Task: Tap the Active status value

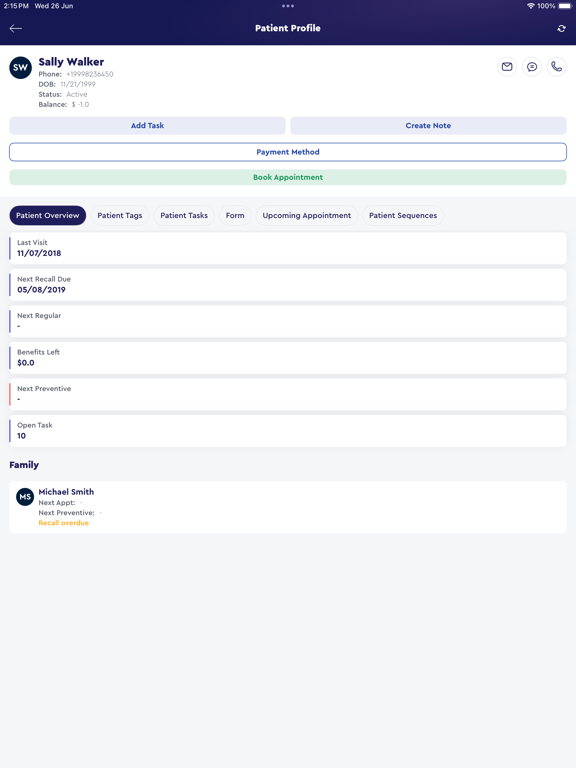Action: click(77, 95)
